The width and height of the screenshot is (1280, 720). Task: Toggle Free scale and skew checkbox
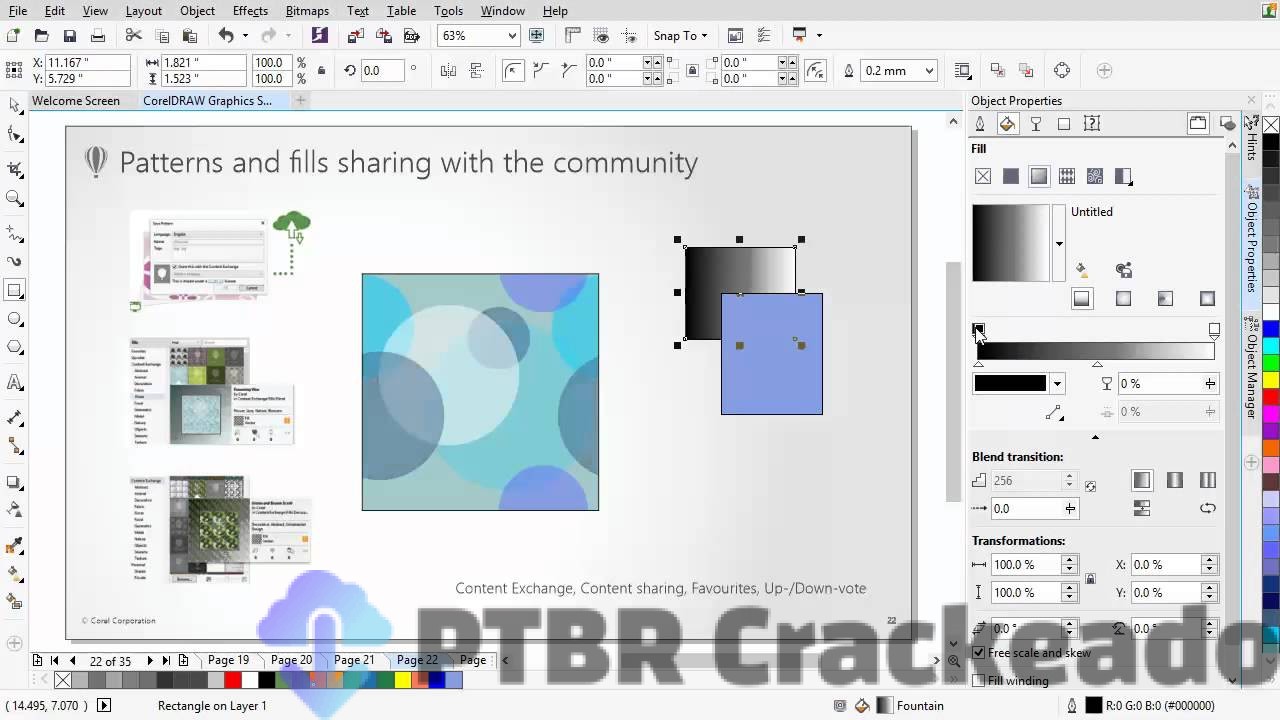[979, 653]
